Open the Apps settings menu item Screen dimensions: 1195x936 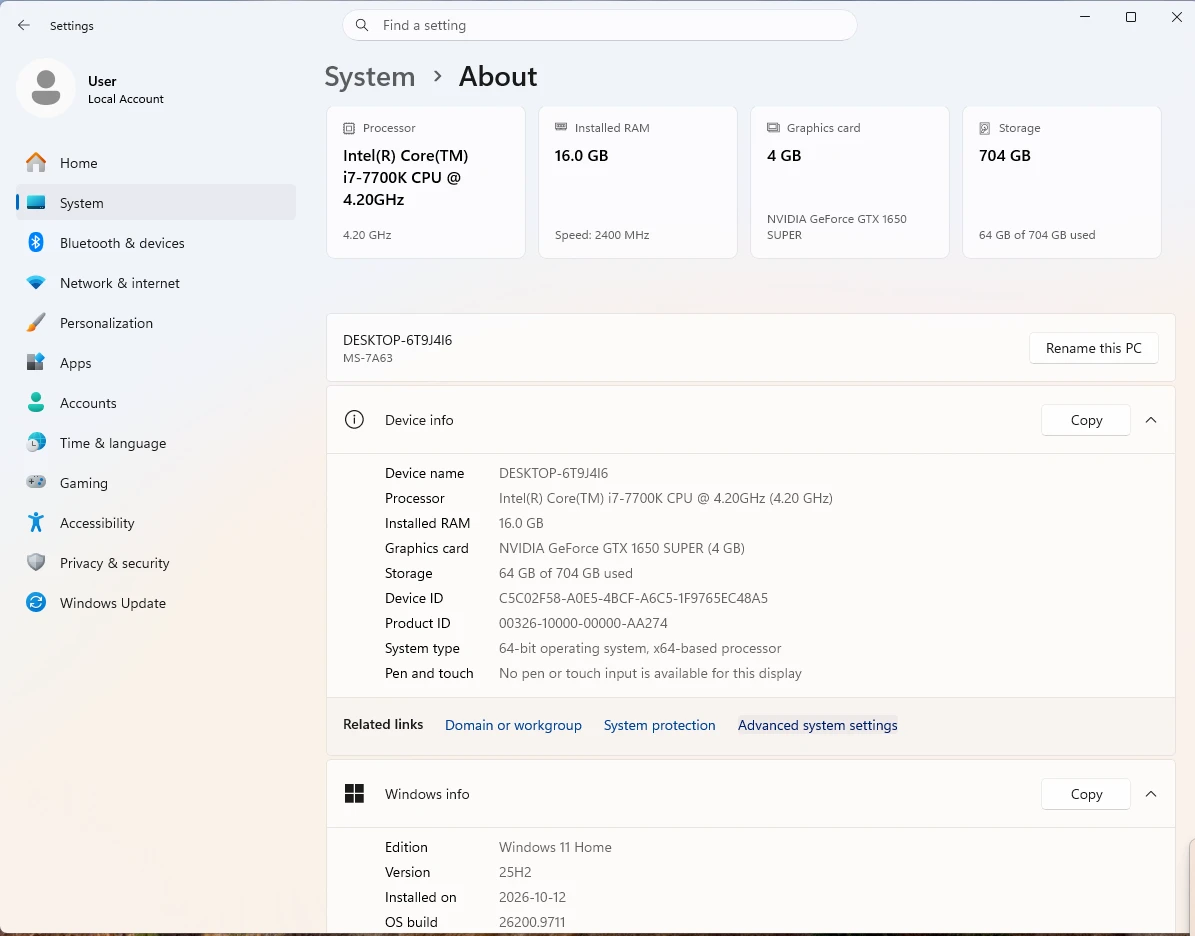tap(156, 363)
